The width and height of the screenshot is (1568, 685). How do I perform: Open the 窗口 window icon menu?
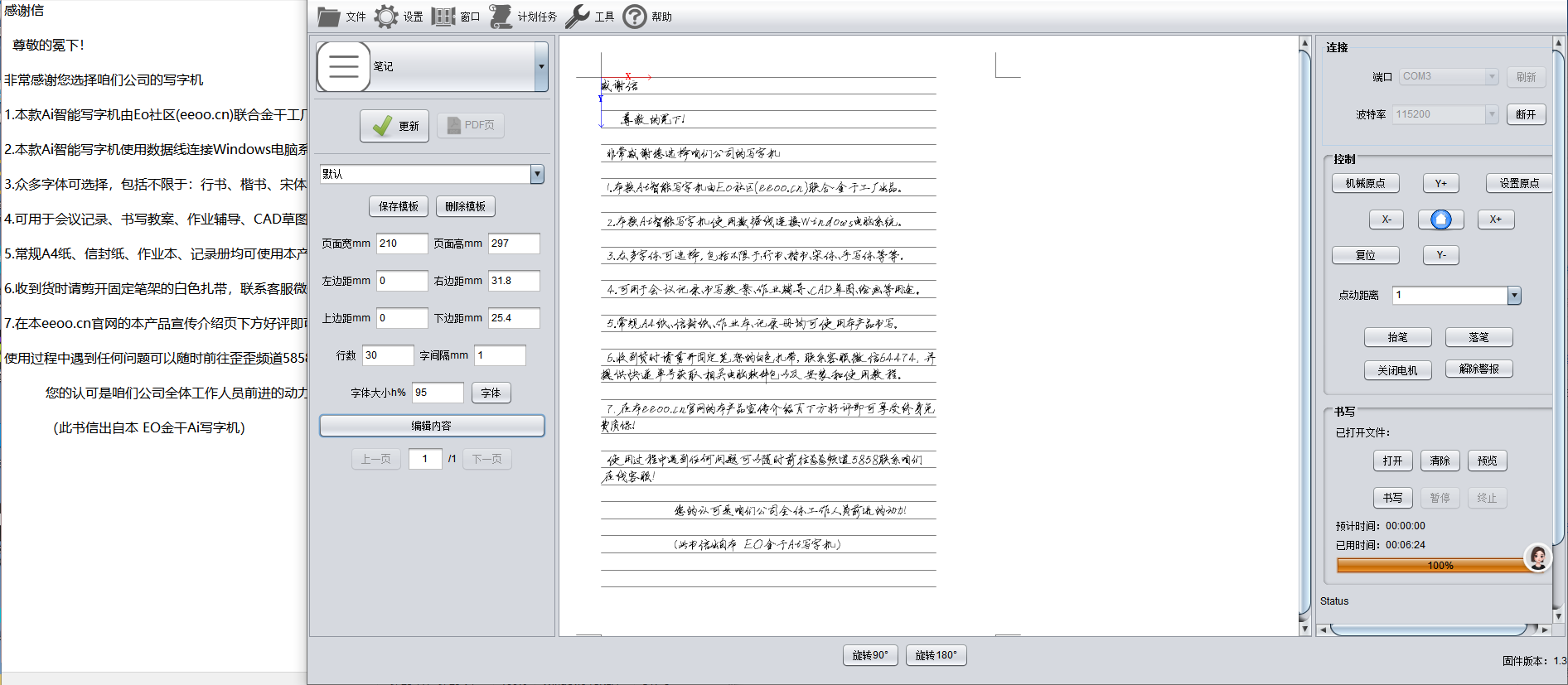point(443,17)
